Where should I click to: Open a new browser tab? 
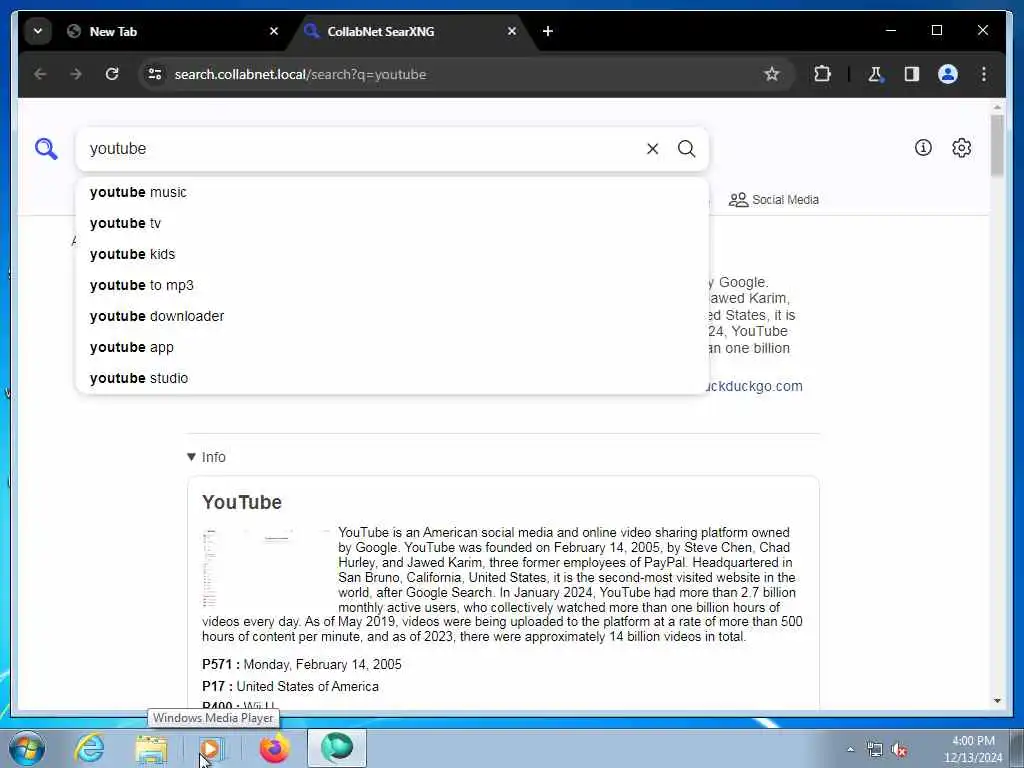pos(548,31)
